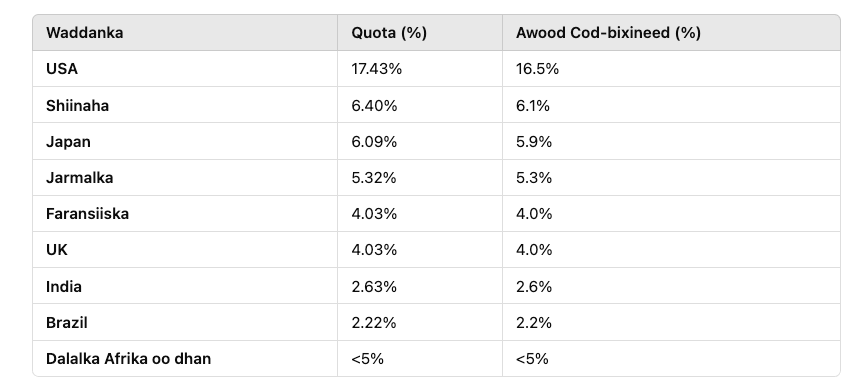Click the 6.09% quota cell
The image size is (860, 384).
click(x=374, y=142)
